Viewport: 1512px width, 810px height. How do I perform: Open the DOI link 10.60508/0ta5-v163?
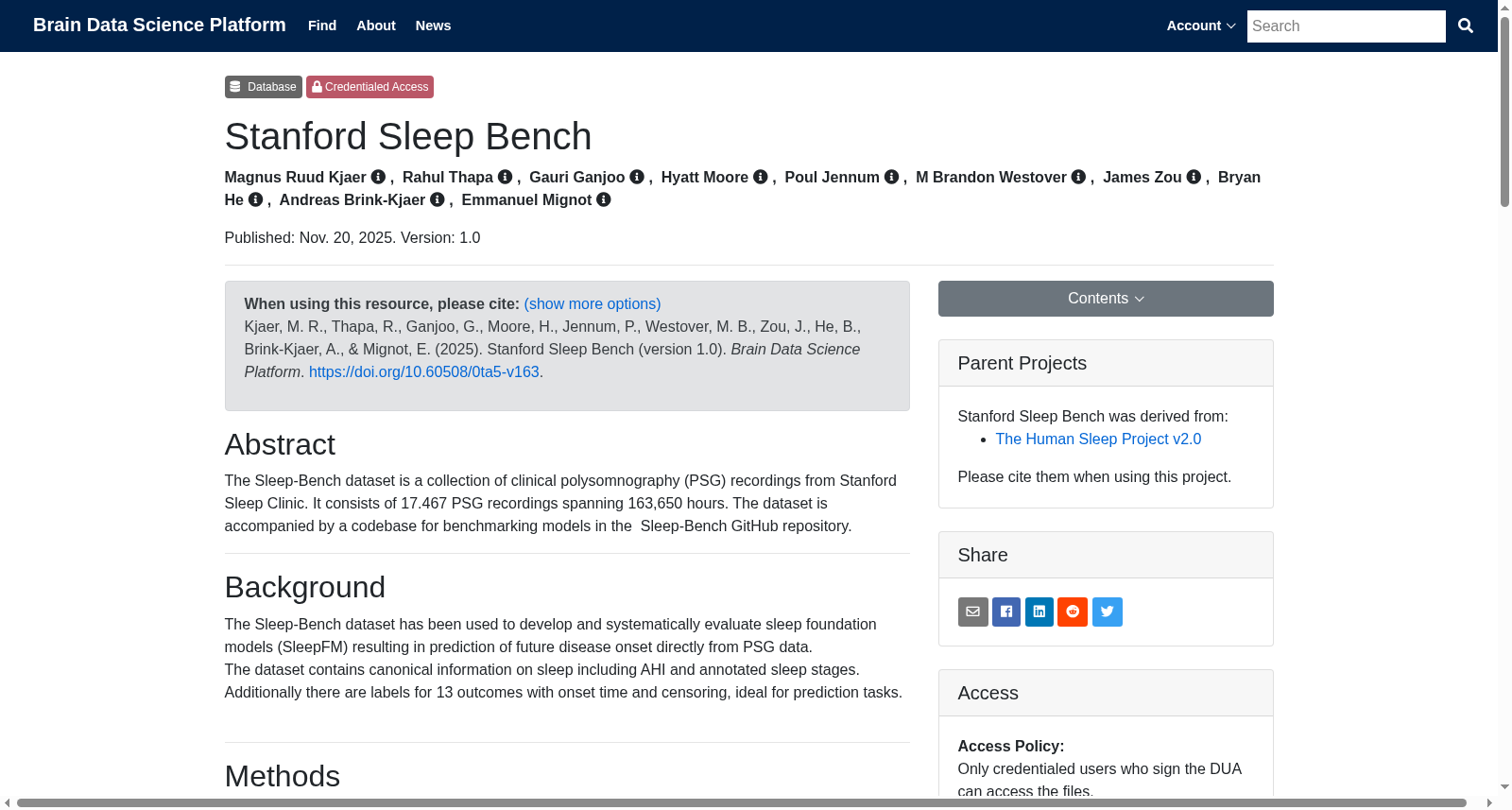tap(424, 371)
